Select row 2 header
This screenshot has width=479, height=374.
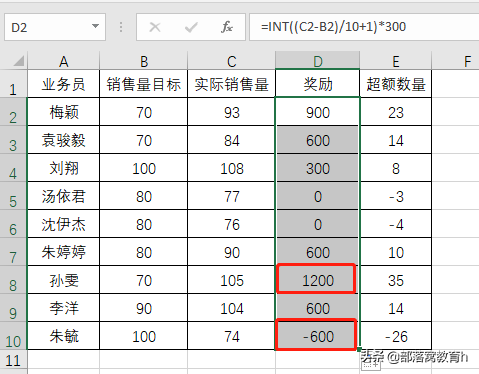(13, 112)
